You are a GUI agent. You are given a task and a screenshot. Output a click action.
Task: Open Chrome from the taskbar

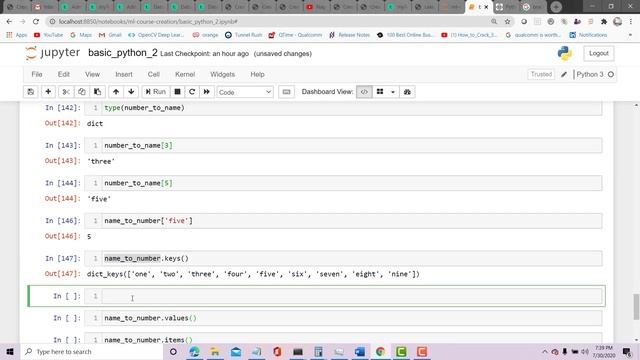pos(380,351)
